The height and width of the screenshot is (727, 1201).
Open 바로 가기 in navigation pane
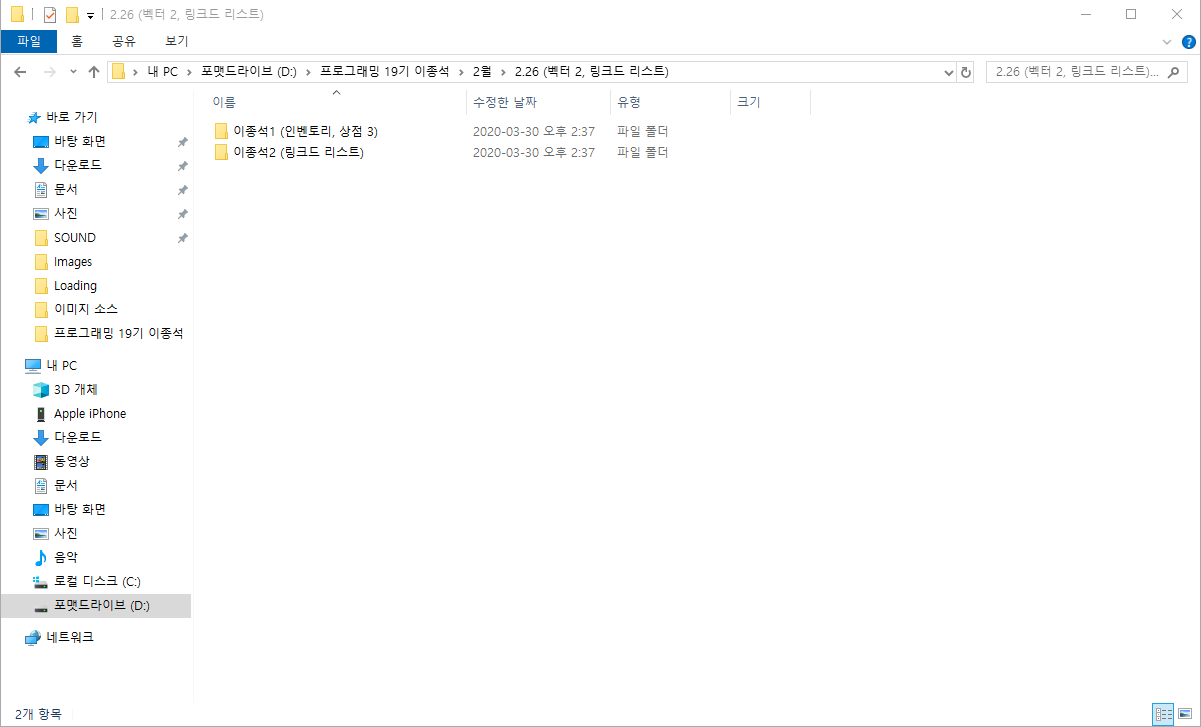click(71, 117)
